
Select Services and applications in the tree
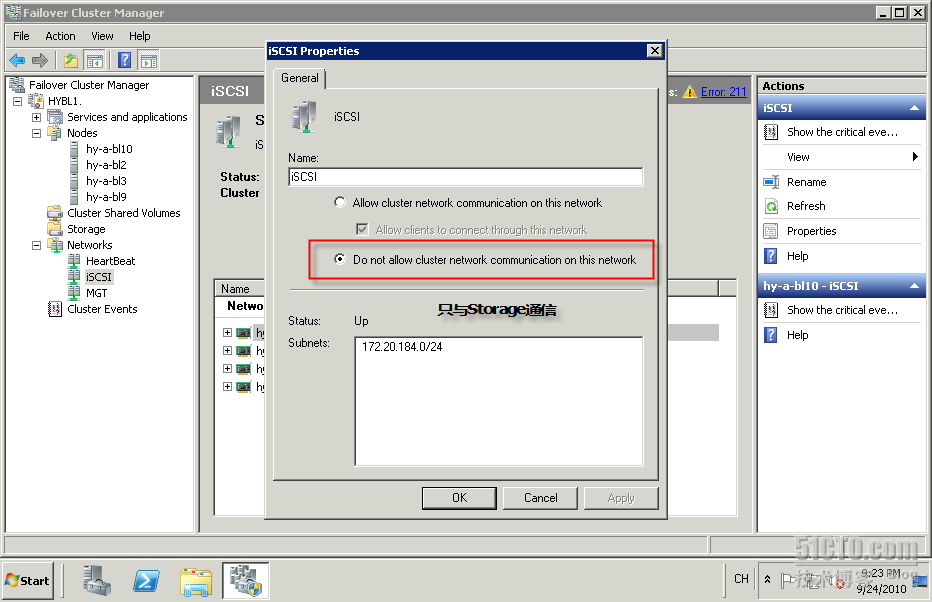pos(127,117)
